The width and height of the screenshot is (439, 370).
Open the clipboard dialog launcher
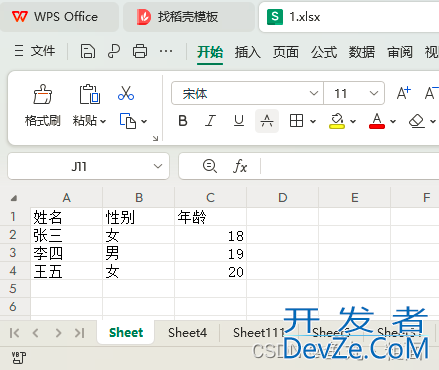point(155,138)
